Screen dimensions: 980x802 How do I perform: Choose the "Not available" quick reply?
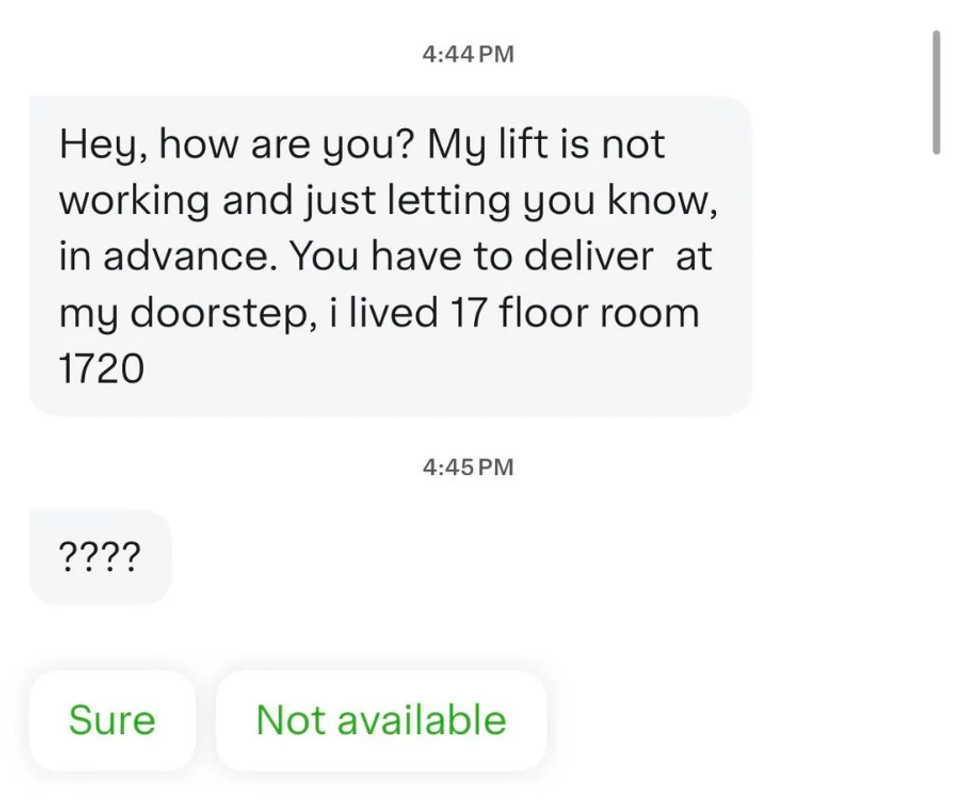(x=381, y=720)
